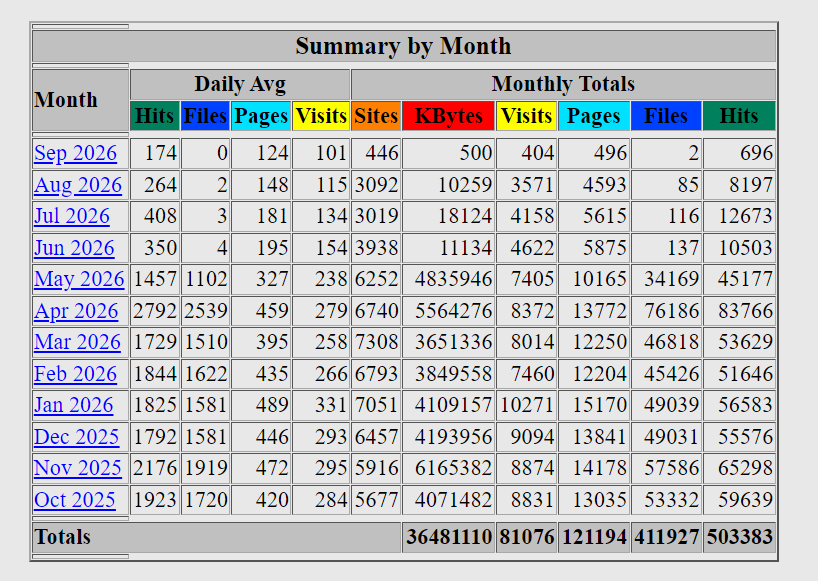This screenshot has width=818, height=581.
Task: Click Files cell 49031 for Dec 2025
Action: click(666, 437)
